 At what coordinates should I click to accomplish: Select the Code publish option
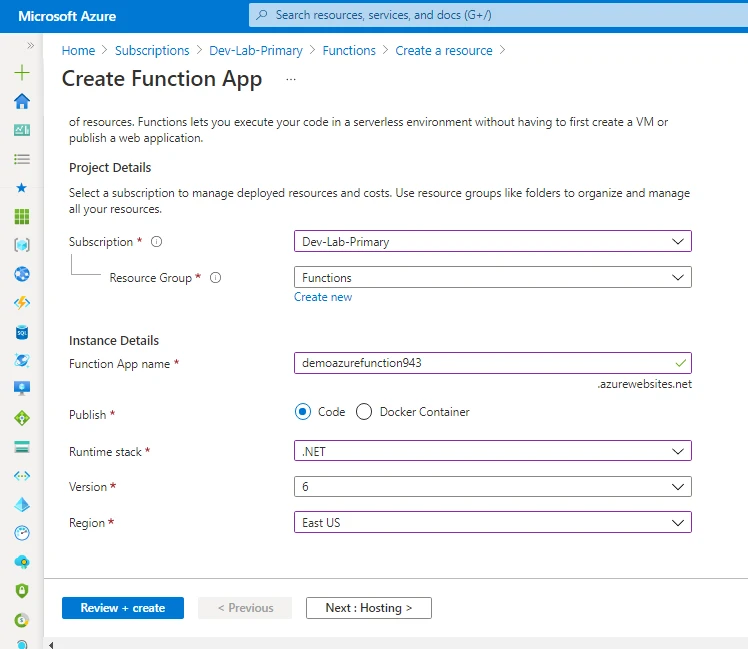pyautogui.click(x=303, y=412)
